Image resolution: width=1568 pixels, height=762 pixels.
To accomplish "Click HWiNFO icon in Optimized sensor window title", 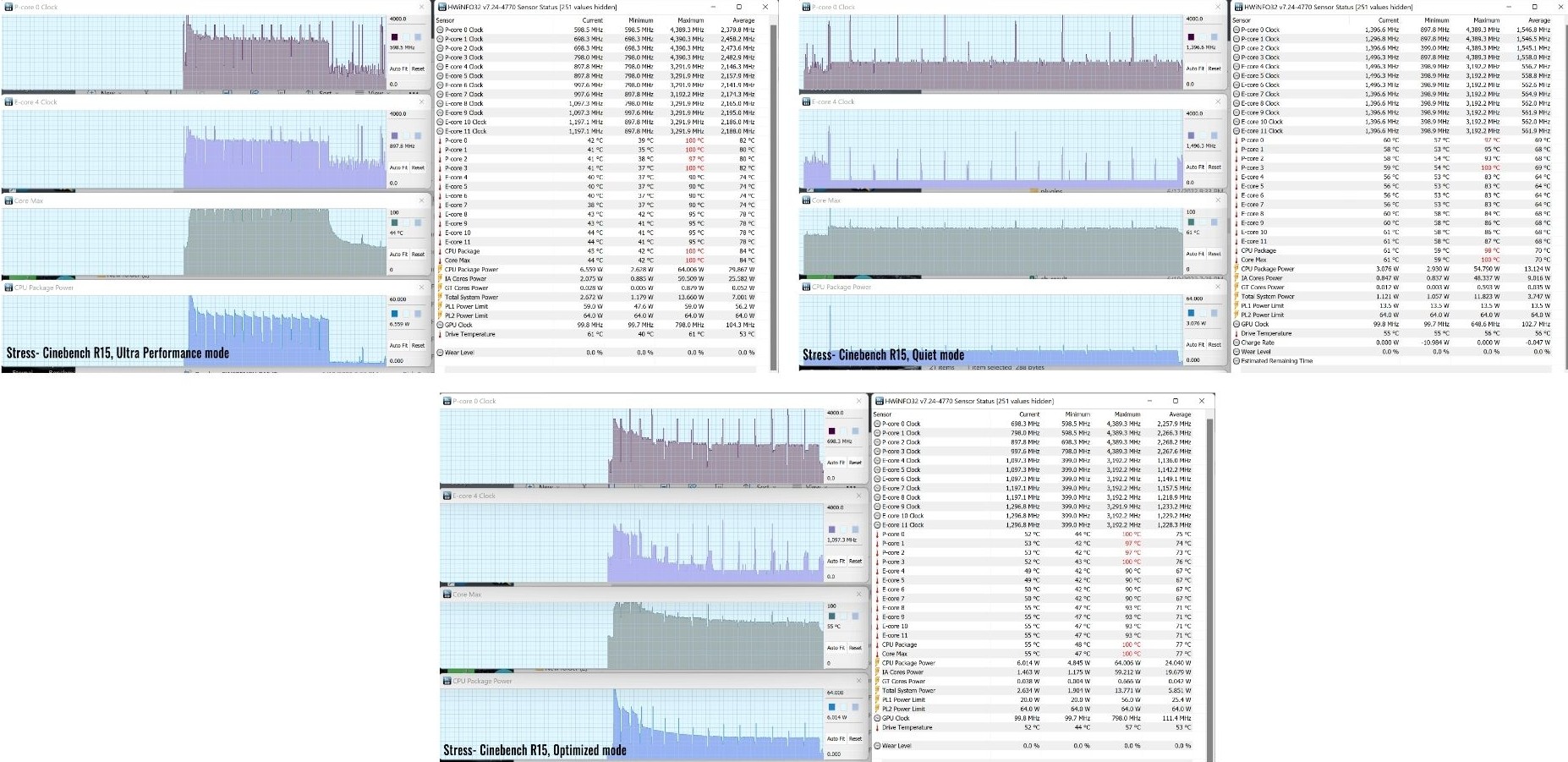I will click(x=880, y=401).
